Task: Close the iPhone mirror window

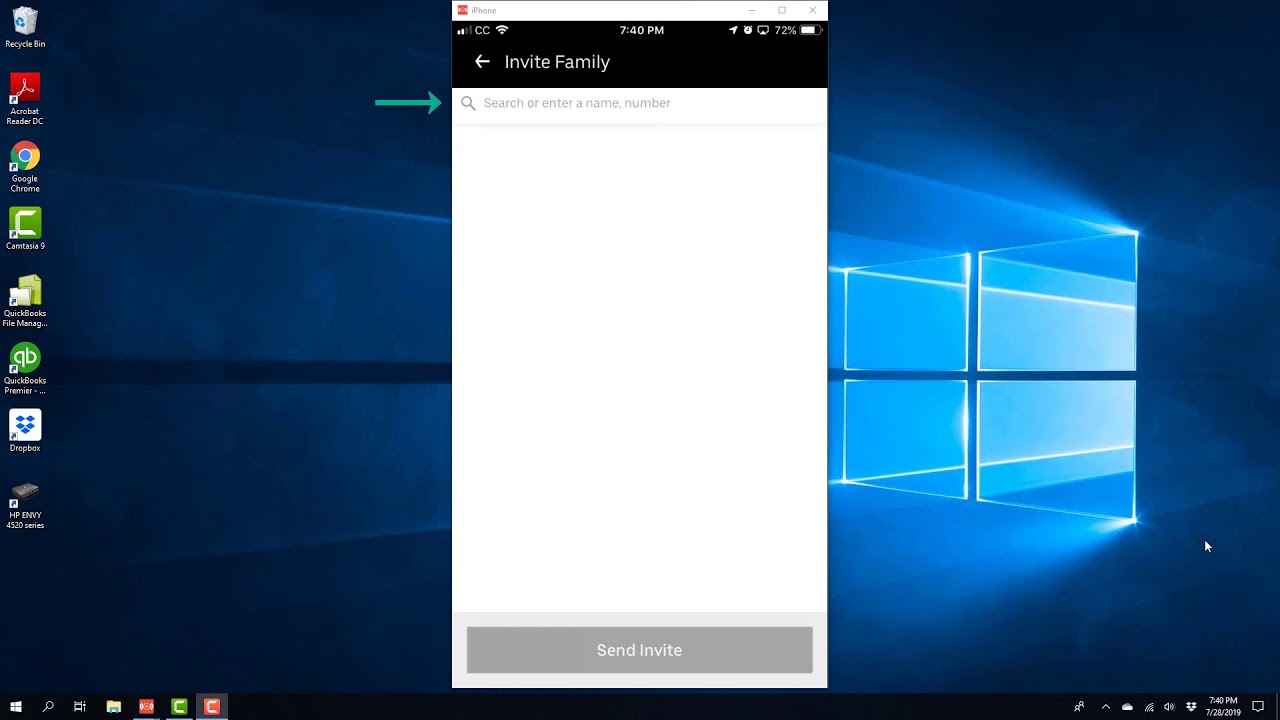Action: point(812,10)
